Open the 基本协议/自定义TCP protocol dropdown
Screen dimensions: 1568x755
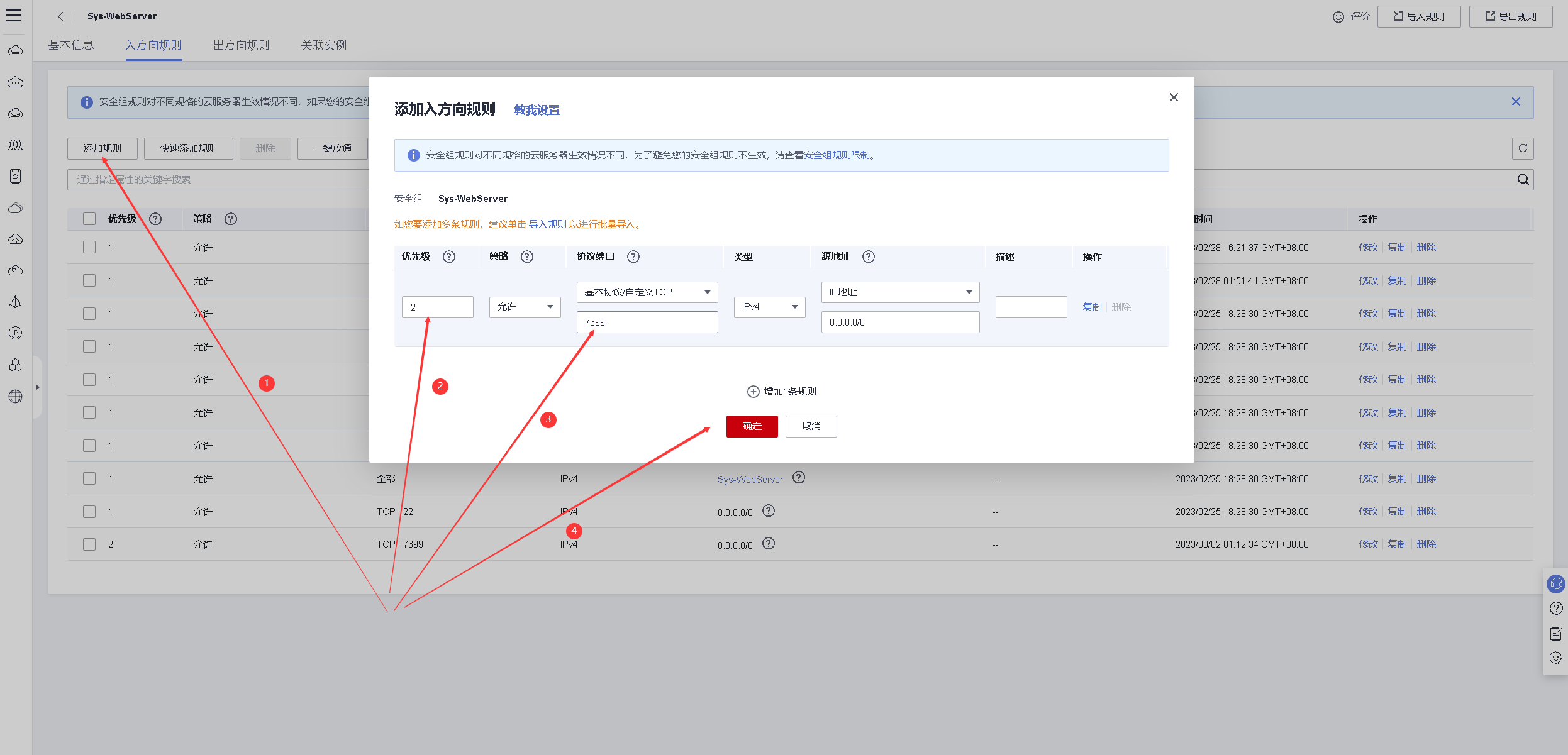pos(647,292)
